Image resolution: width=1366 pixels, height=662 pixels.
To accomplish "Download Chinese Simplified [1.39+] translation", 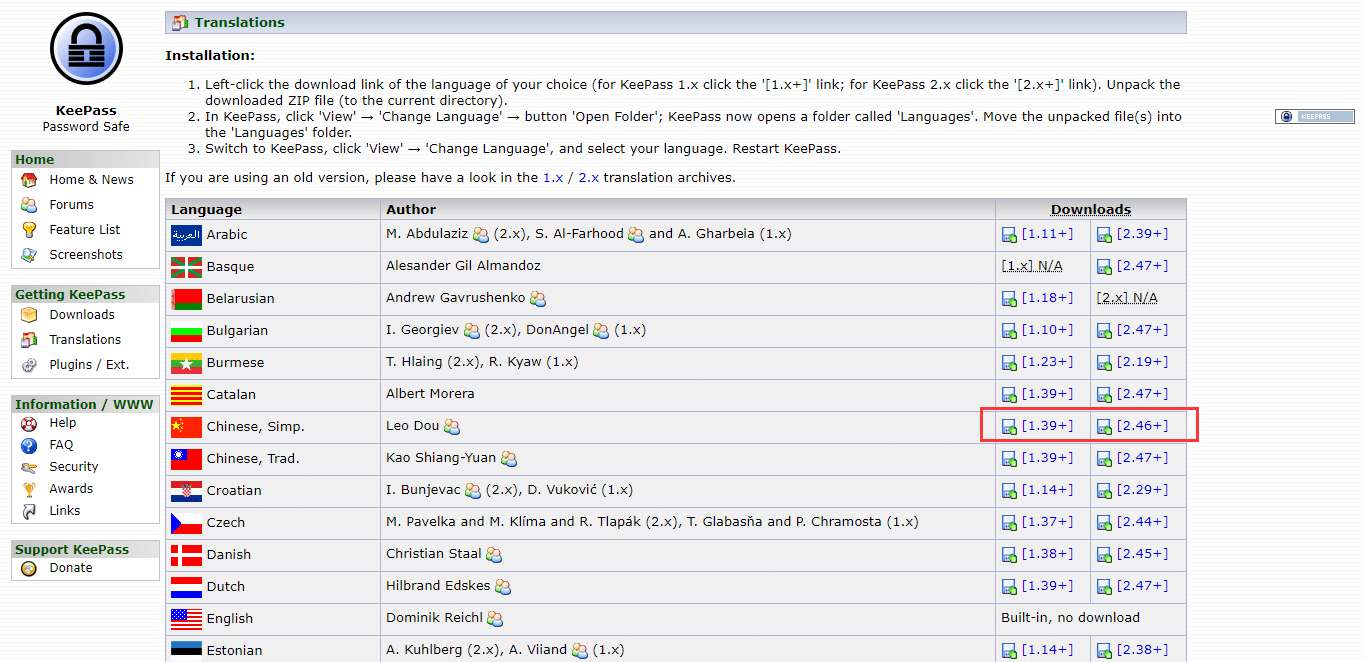I will point(1046,426).
